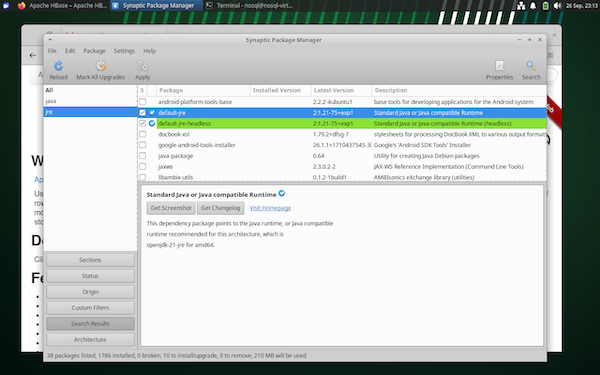Switch to Firefox Apache HBase taskbar item
600x375 pixels.
(63, 6)
